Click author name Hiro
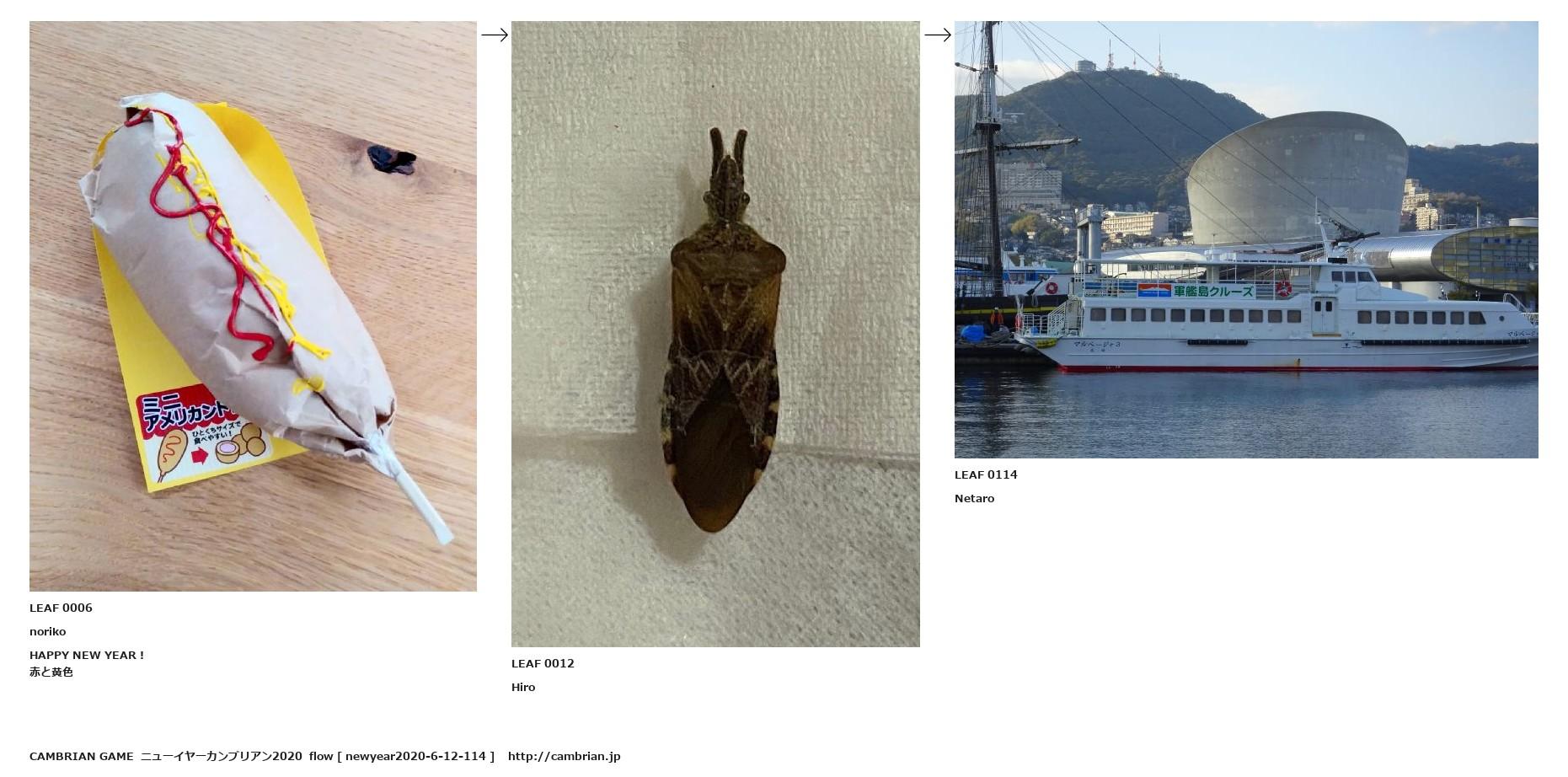Image resolution: width=1568 pixels, height=777 pixels. tap(523, 687)
